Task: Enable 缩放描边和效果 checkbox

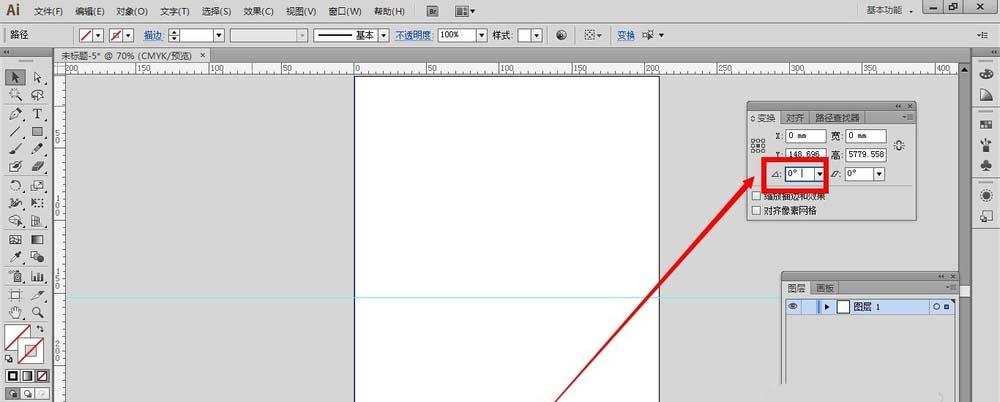Action: tap(757, 197)
